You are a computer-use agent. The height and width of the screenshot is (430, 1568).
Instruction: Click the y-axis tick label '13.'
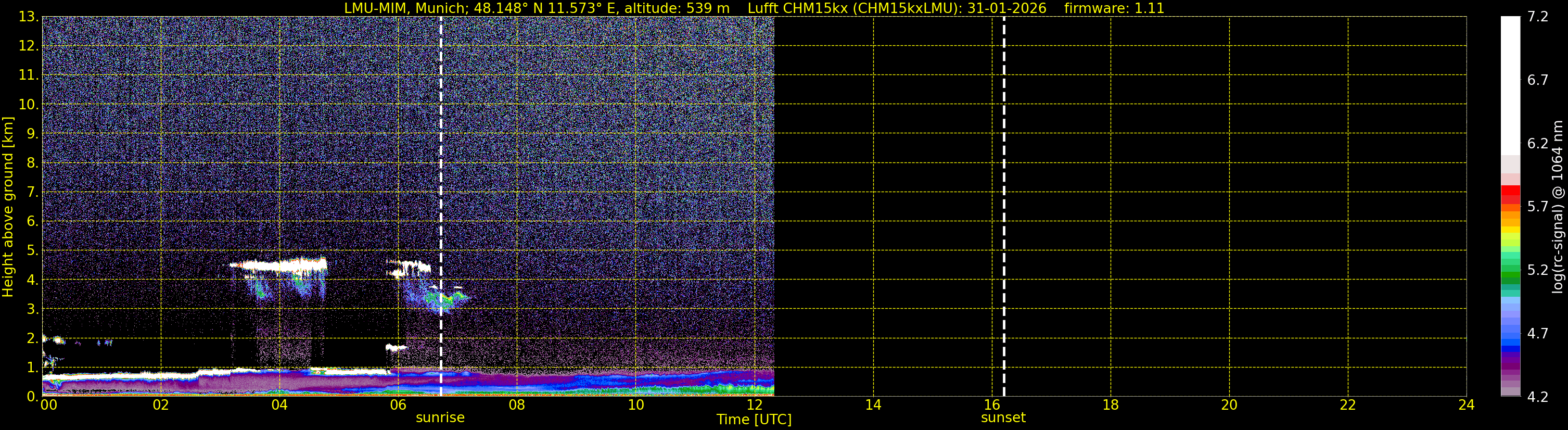tap(29, 17)
